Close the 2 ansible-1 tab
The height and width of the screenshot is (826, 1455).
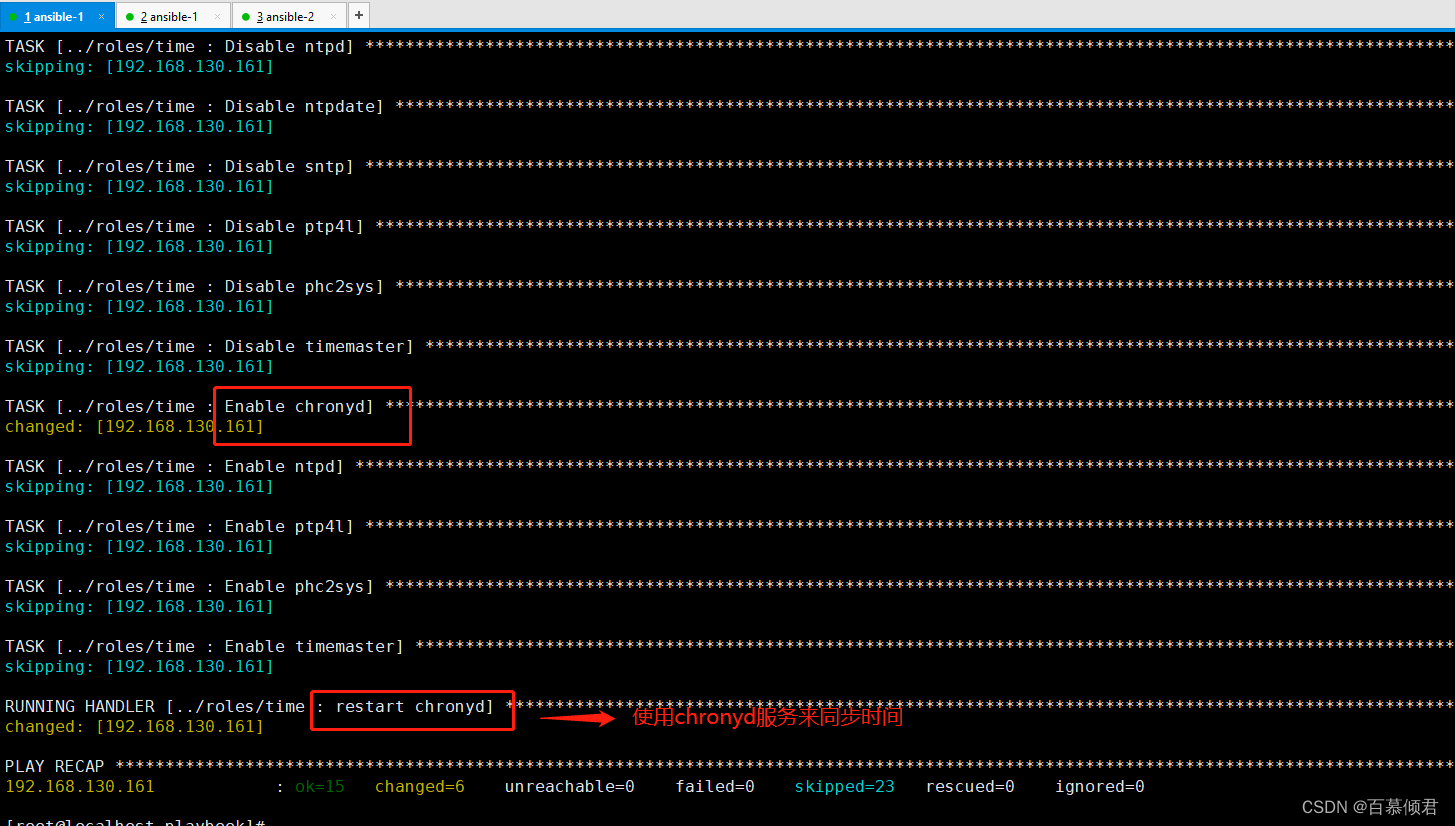click(x=217, y=16)
